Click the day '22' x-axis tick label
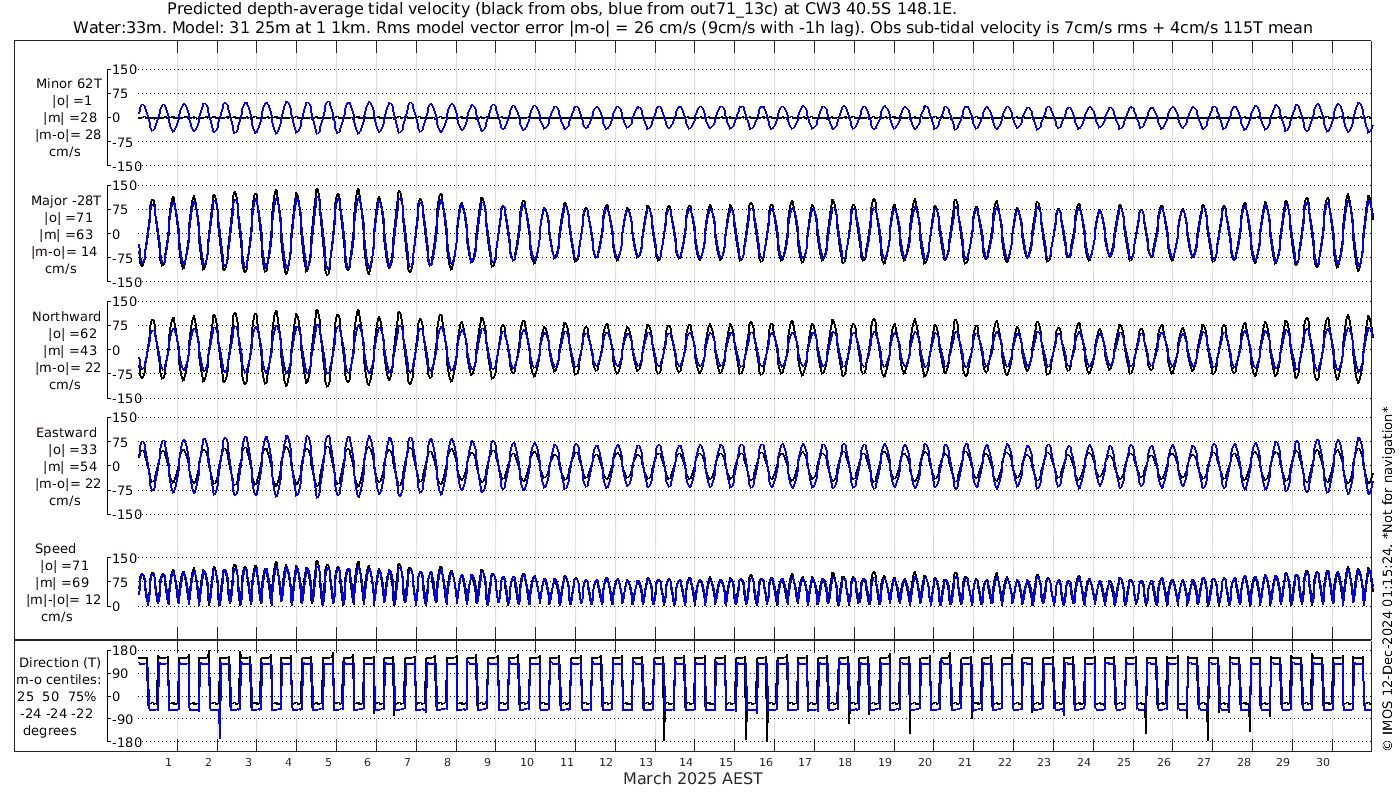1400x800 pixels. point(1004,762)
